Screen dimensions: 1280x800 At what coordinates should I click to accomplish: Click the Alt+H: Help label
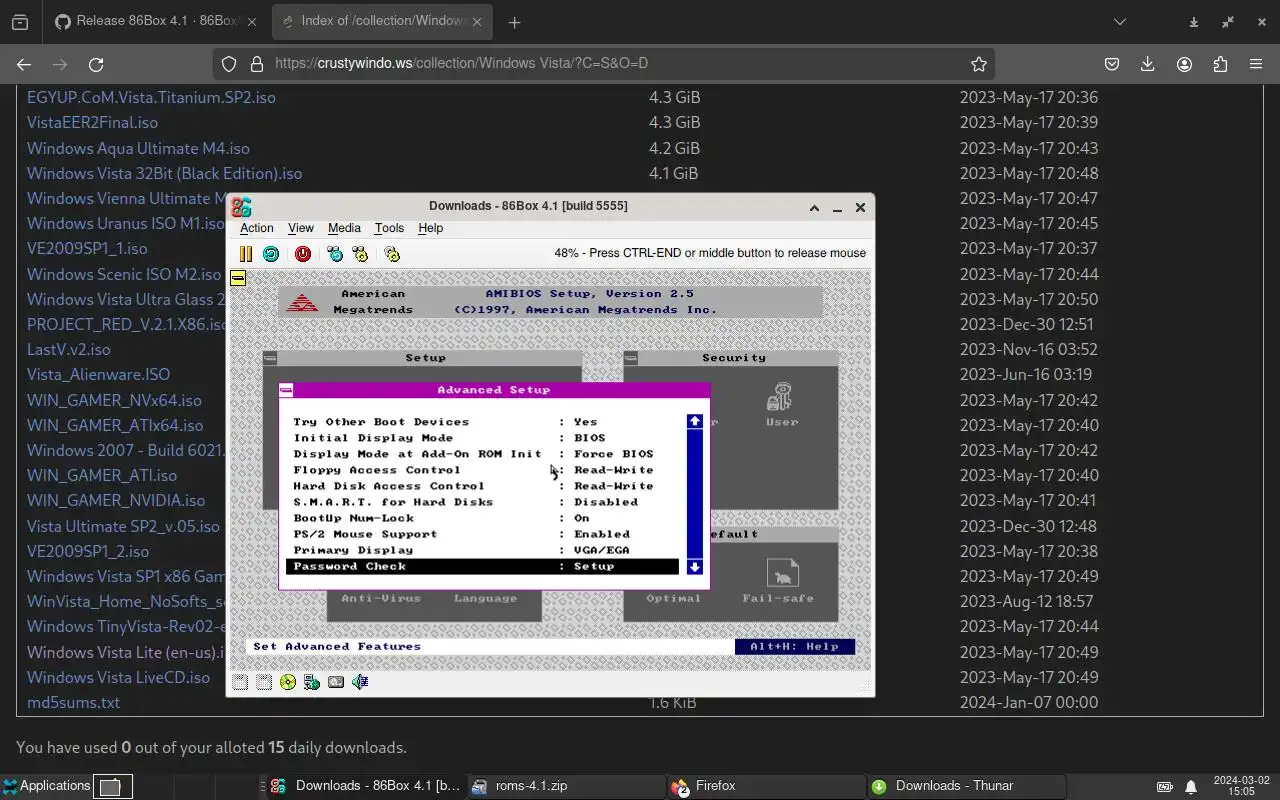point(794,646)
